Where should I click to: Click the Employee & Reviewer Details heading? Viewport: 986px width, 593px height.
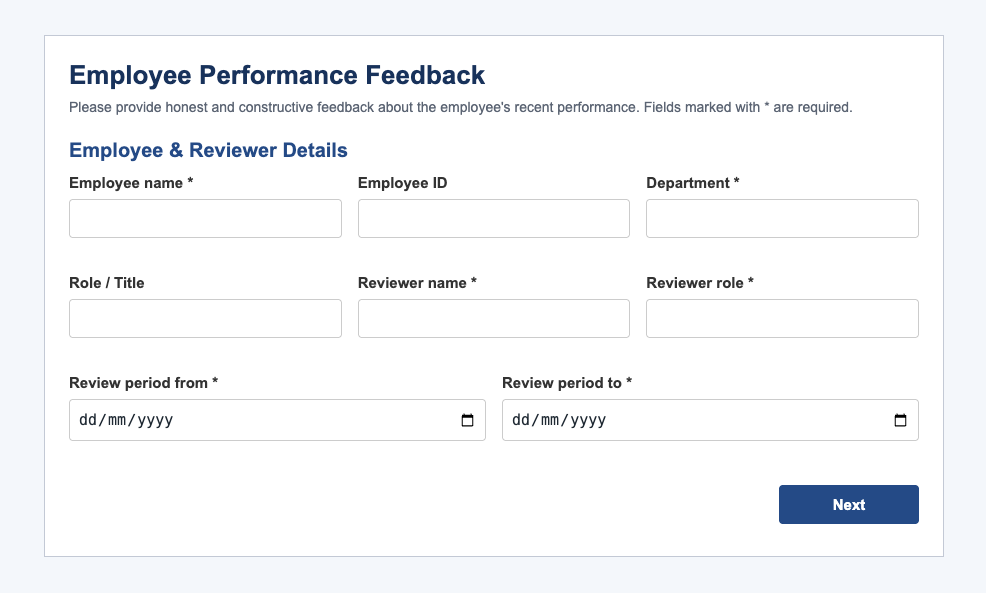[208, 150]
